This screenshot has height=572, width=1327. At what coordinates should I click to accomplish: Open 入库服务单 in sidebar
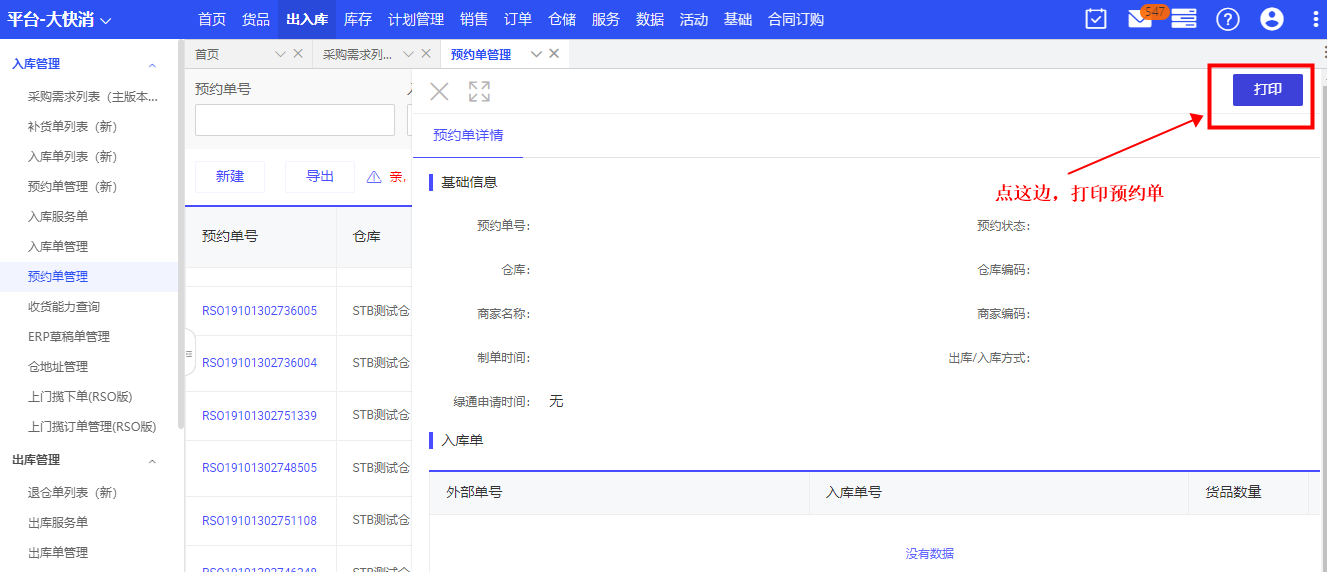[x=58, y=217]
